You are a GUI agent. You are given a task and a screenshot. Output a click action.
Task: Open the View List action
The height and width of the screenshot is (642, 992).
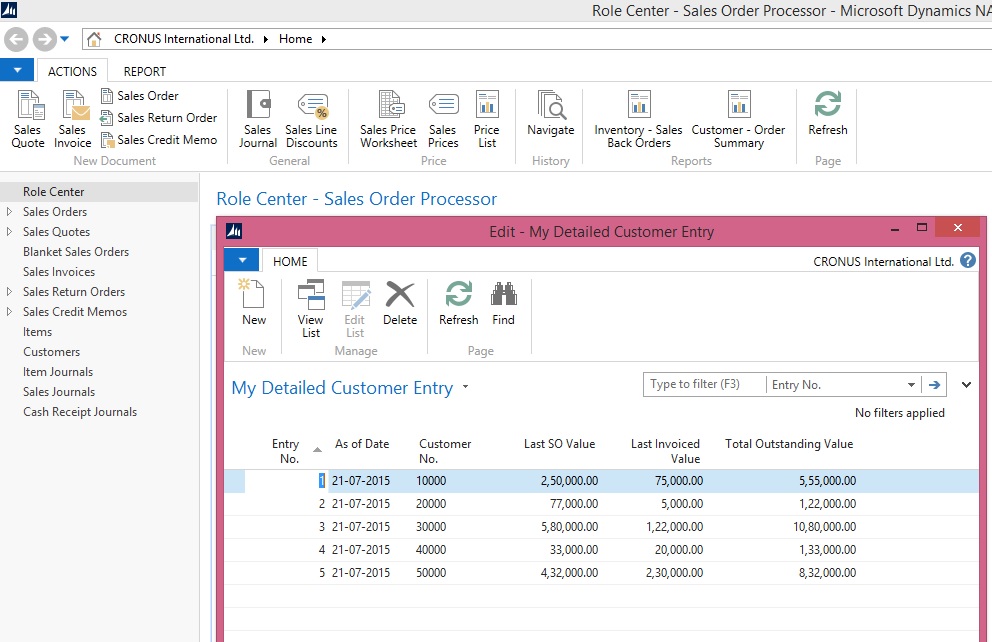pos(311,308)
